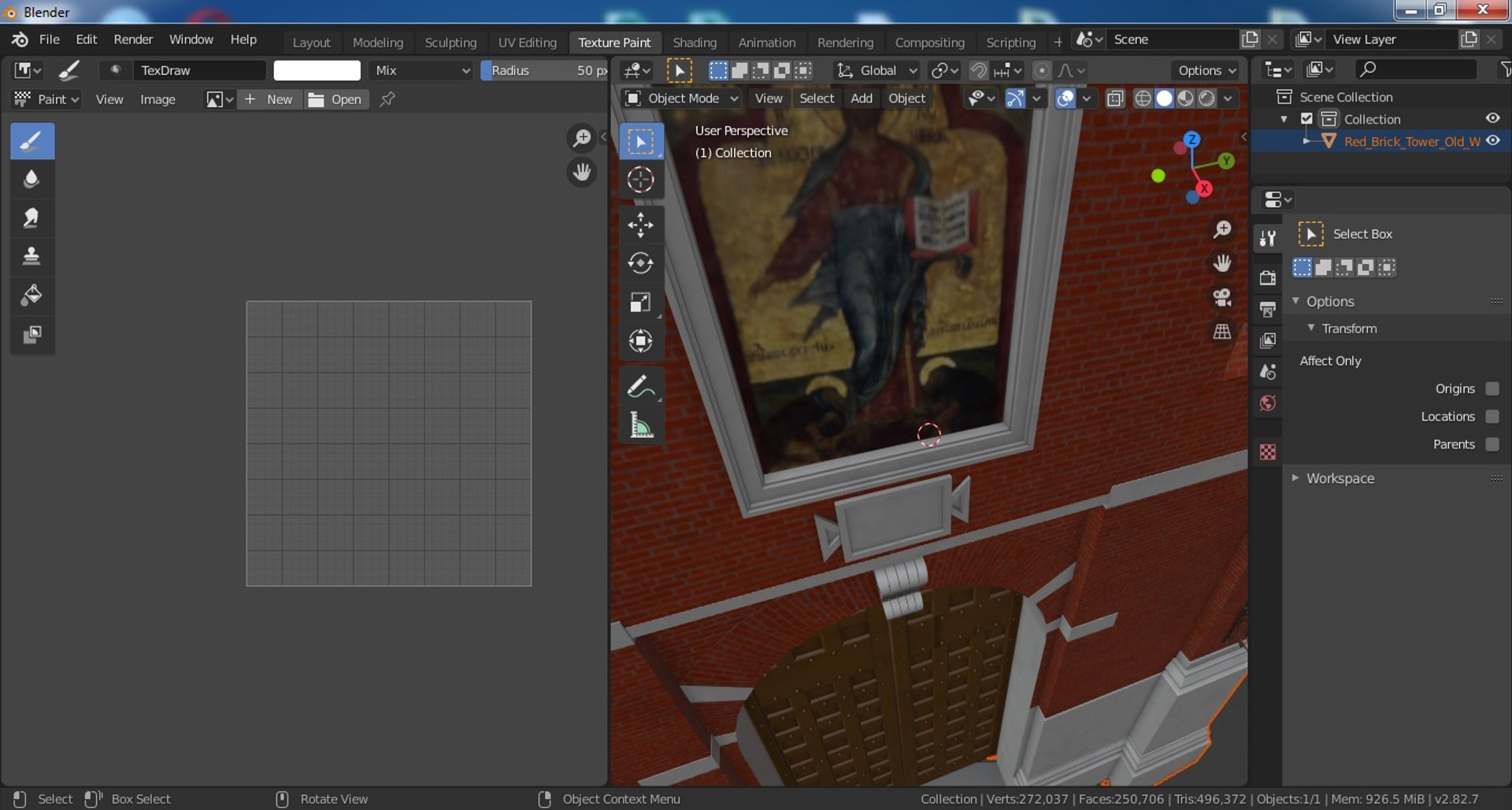Open the Texture properties tab

click(1267, 451)
